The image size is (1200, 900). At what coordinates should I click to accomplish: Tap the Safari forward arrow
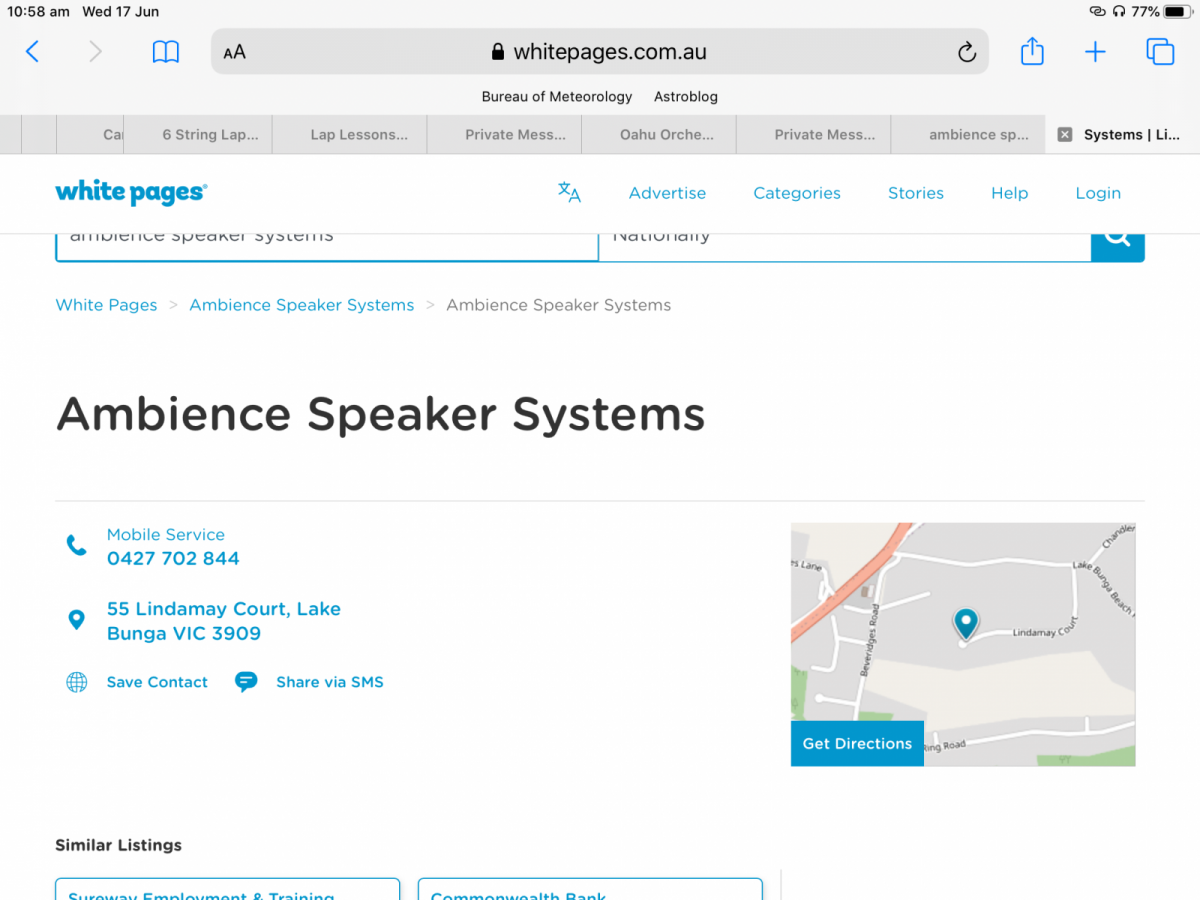pos(95,52)
